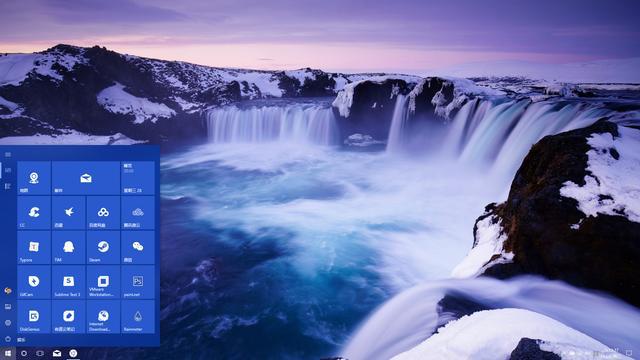Launch Sublime Text 3 tile
This screenshot has height=360, width=640.
[69, 282]
